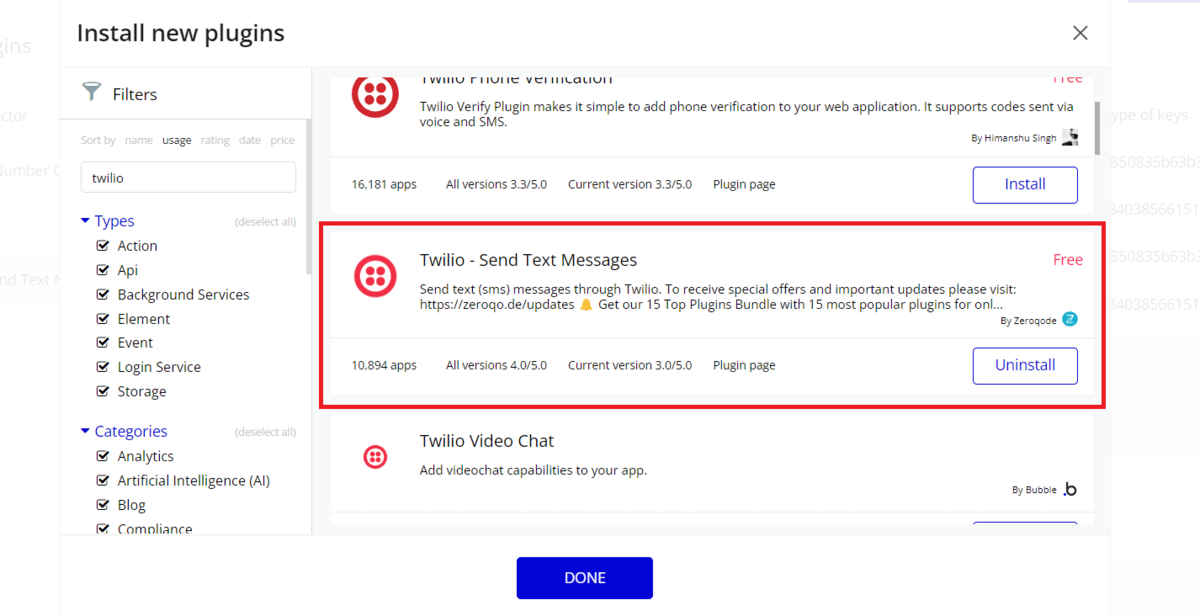The width and height of the screenshot is (1200, 616).
Task: Toggle Artificial Intelligence (AI) checkbox
Action: [x=102, y=480]
